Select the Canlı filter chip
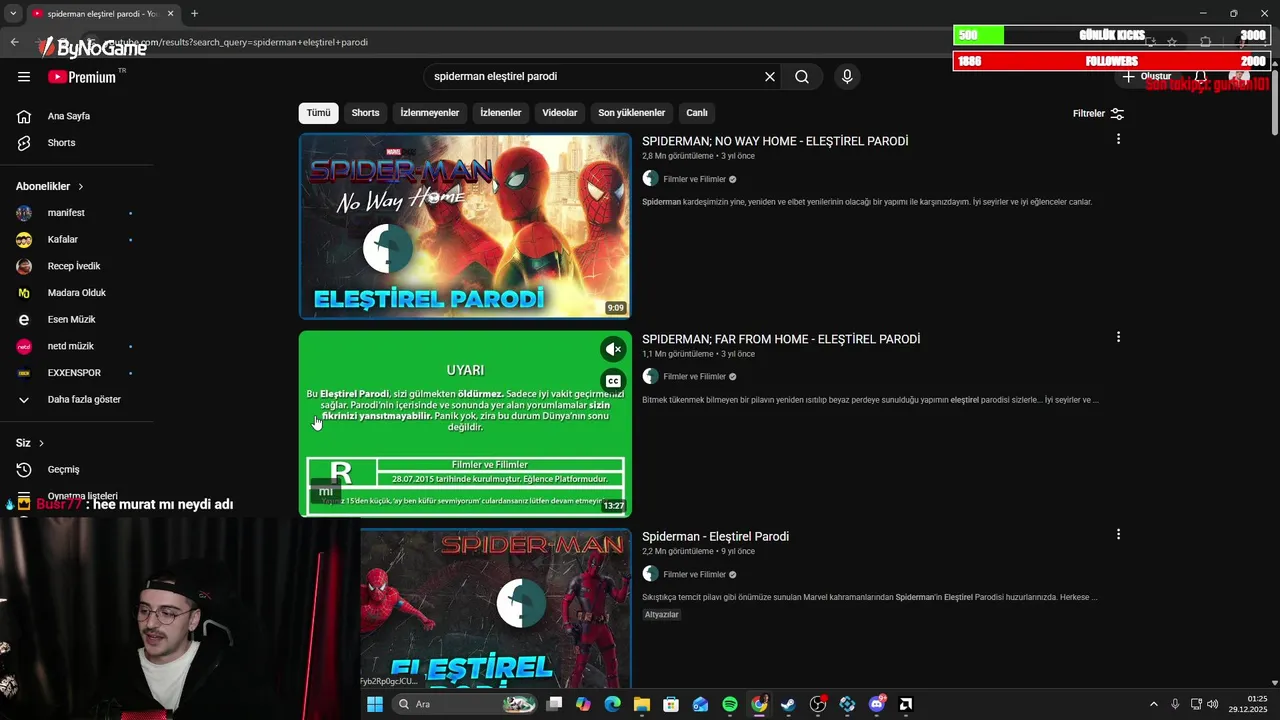The image size is (1280, 720). pyautogui.click(x=697, y=113)
